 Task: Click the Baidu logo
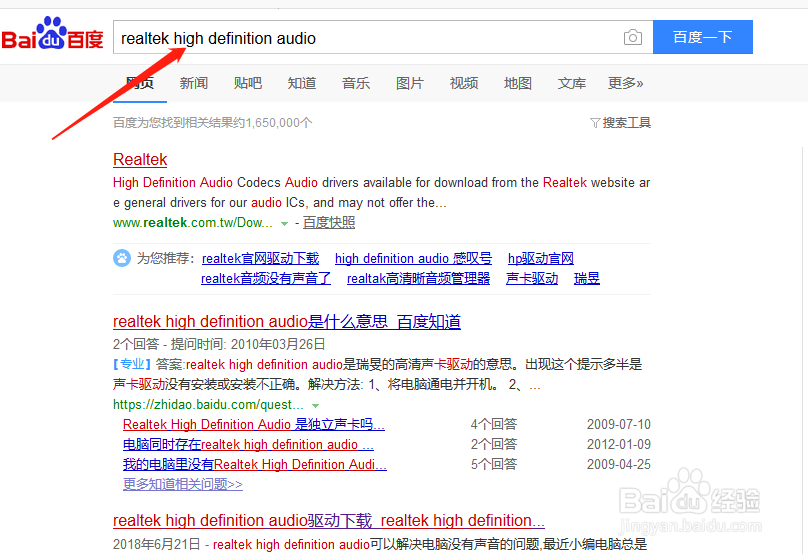click(52, 33)
